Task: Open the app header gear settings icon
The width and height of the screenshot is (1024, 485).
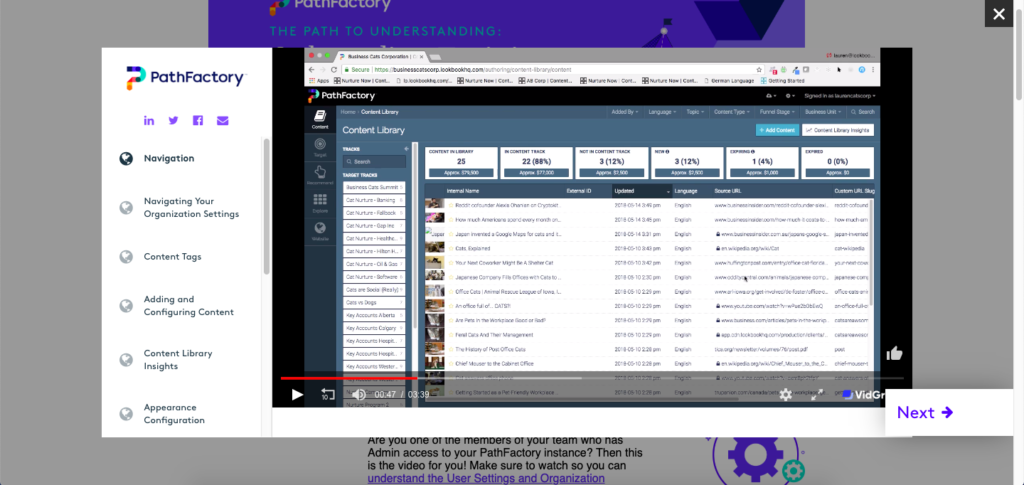Action: 788,96
